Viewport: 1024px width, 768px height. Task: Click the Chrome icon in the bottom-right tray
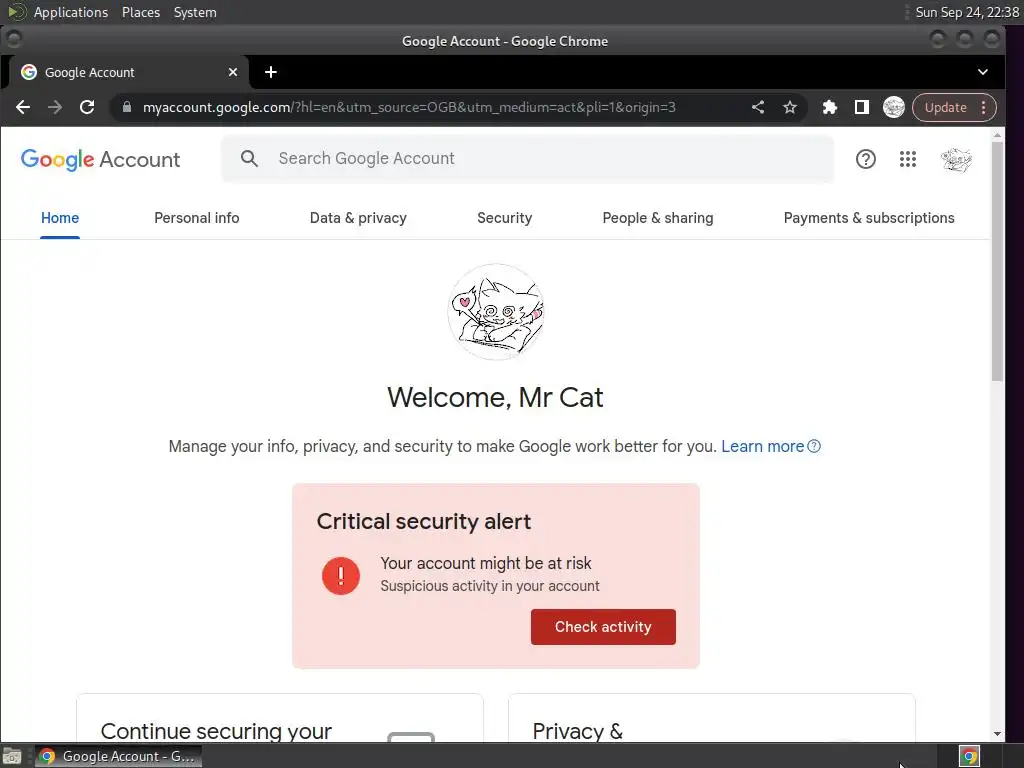point(969,756)
